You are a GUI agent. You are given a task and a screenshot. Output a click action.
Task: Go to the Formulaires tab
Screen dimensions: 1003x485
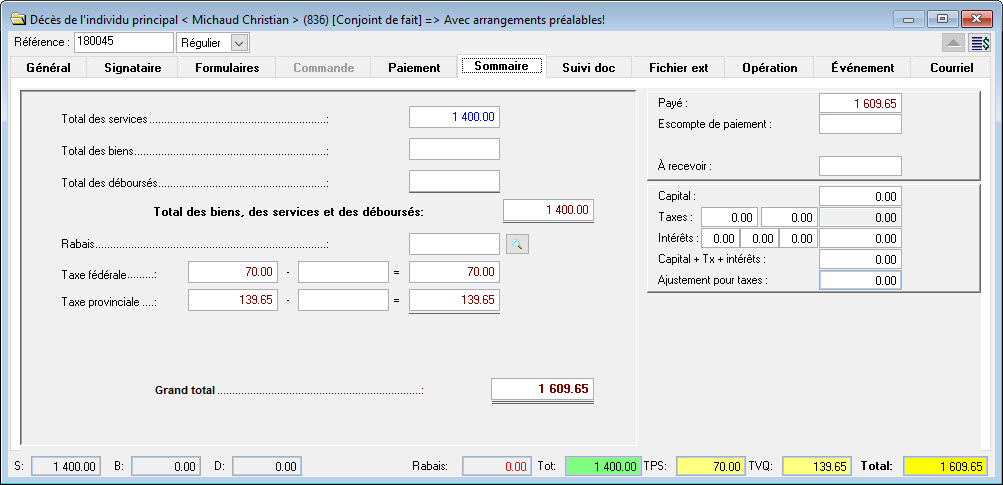(227, 68)
